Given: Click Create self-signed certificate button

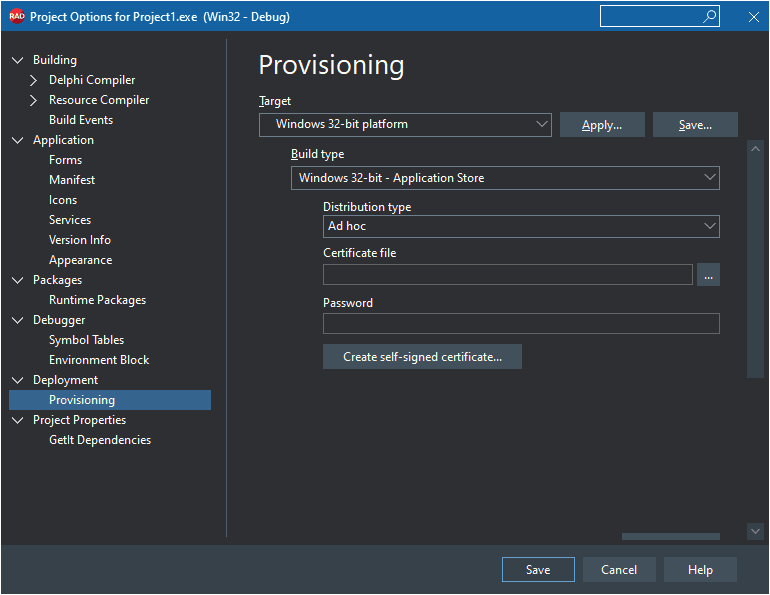Looking at the screenshot, I should pyautogui.click(x=422, y=357).
